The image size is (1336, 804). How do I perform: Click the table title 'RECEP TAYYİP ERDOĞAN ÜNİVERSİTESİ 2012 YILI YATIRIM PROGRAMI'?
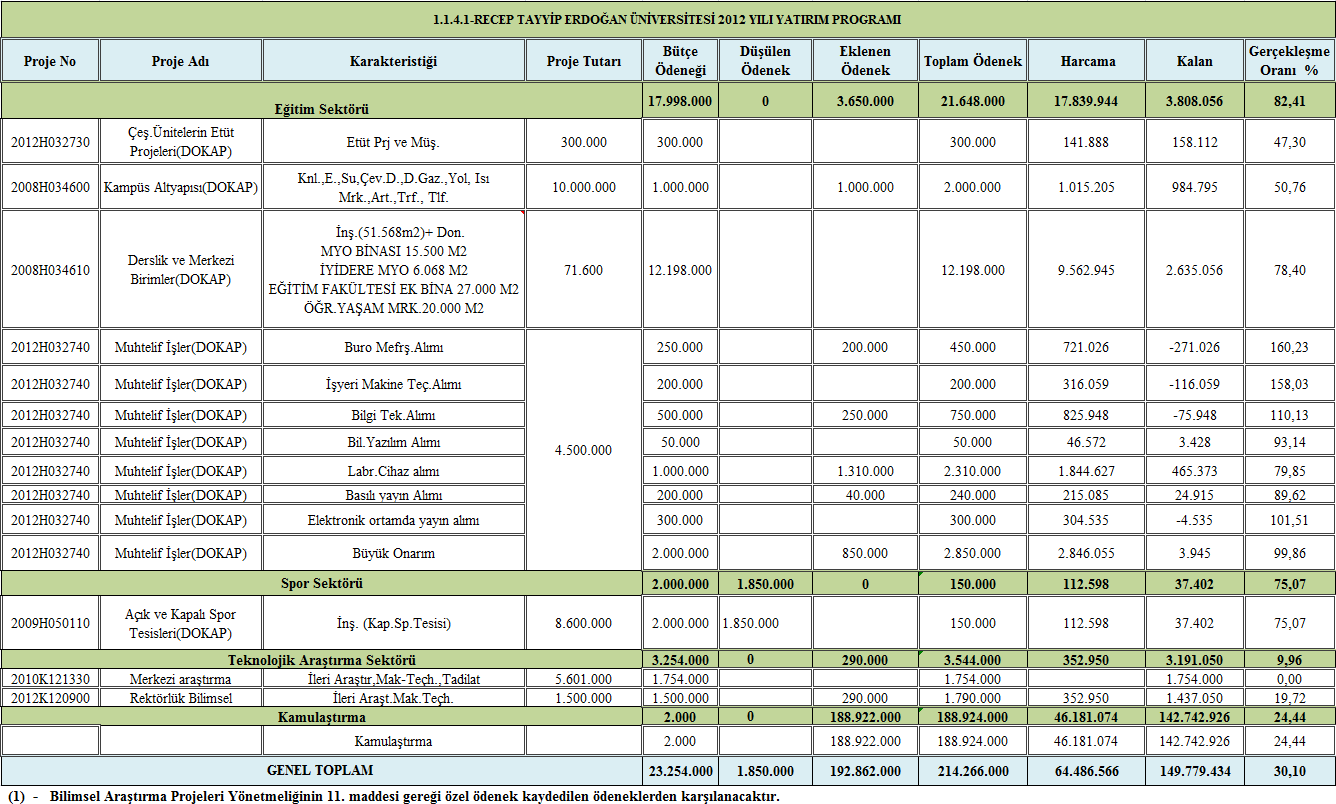(x=667, y=19)
